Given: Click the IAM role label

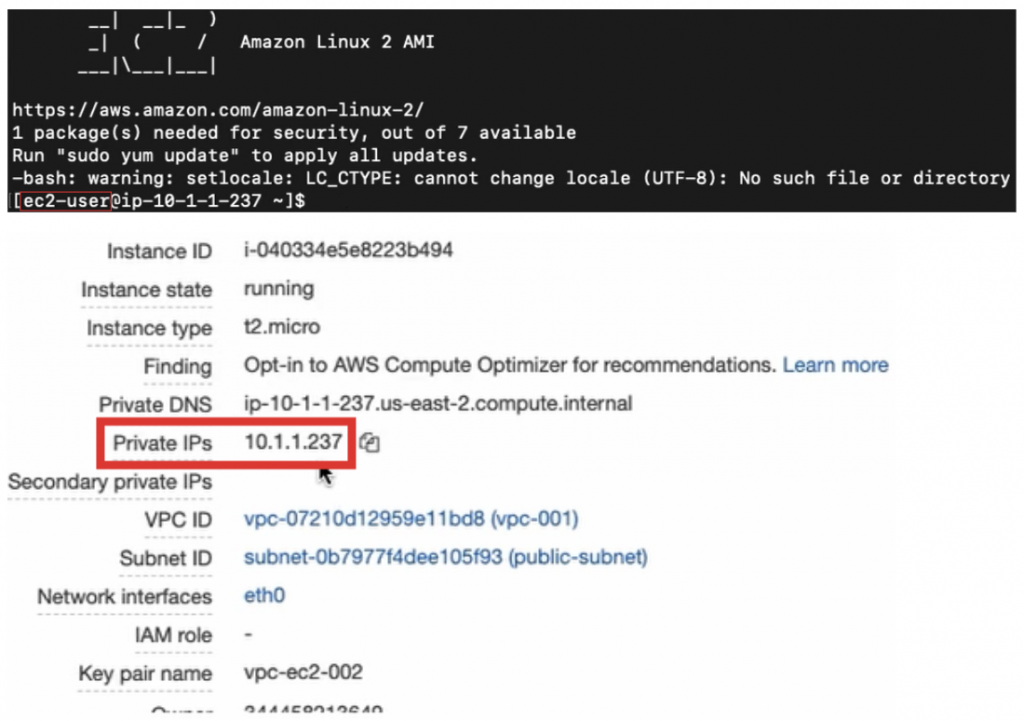Looking at the screenshot, I should (x=173, y=635).
